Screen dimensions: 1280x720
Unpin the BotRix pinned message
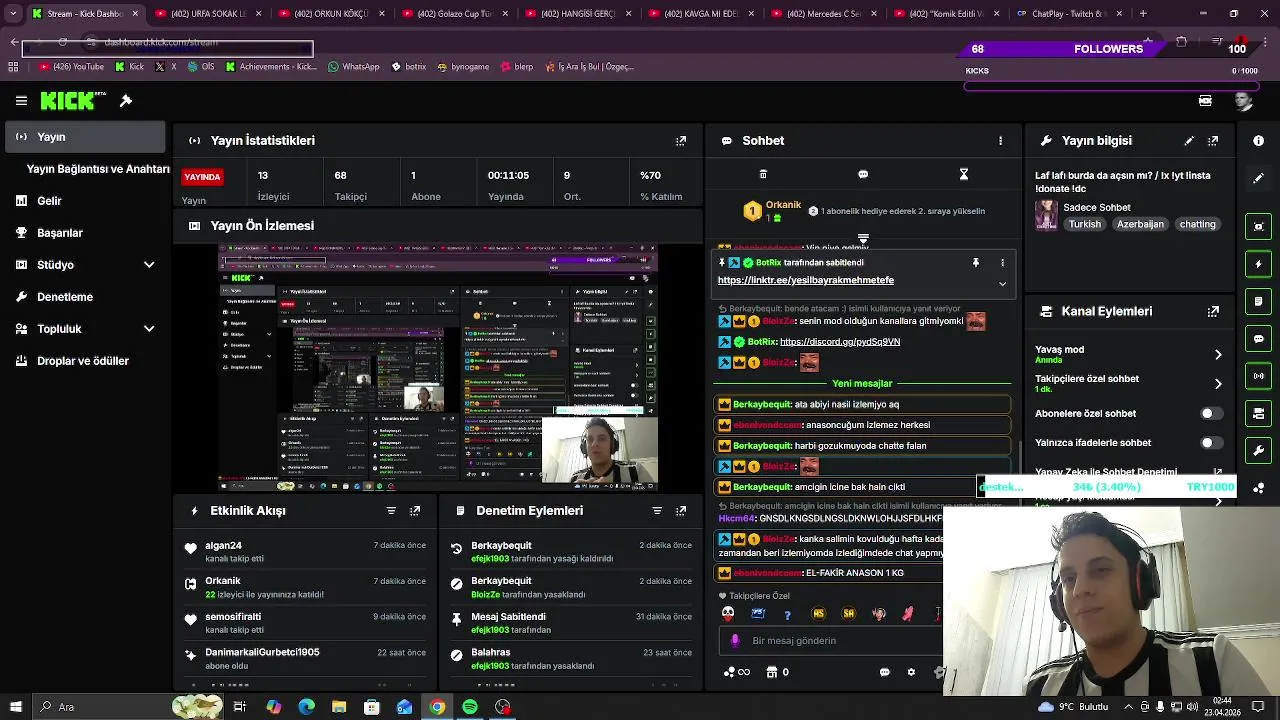coord(975,263)
